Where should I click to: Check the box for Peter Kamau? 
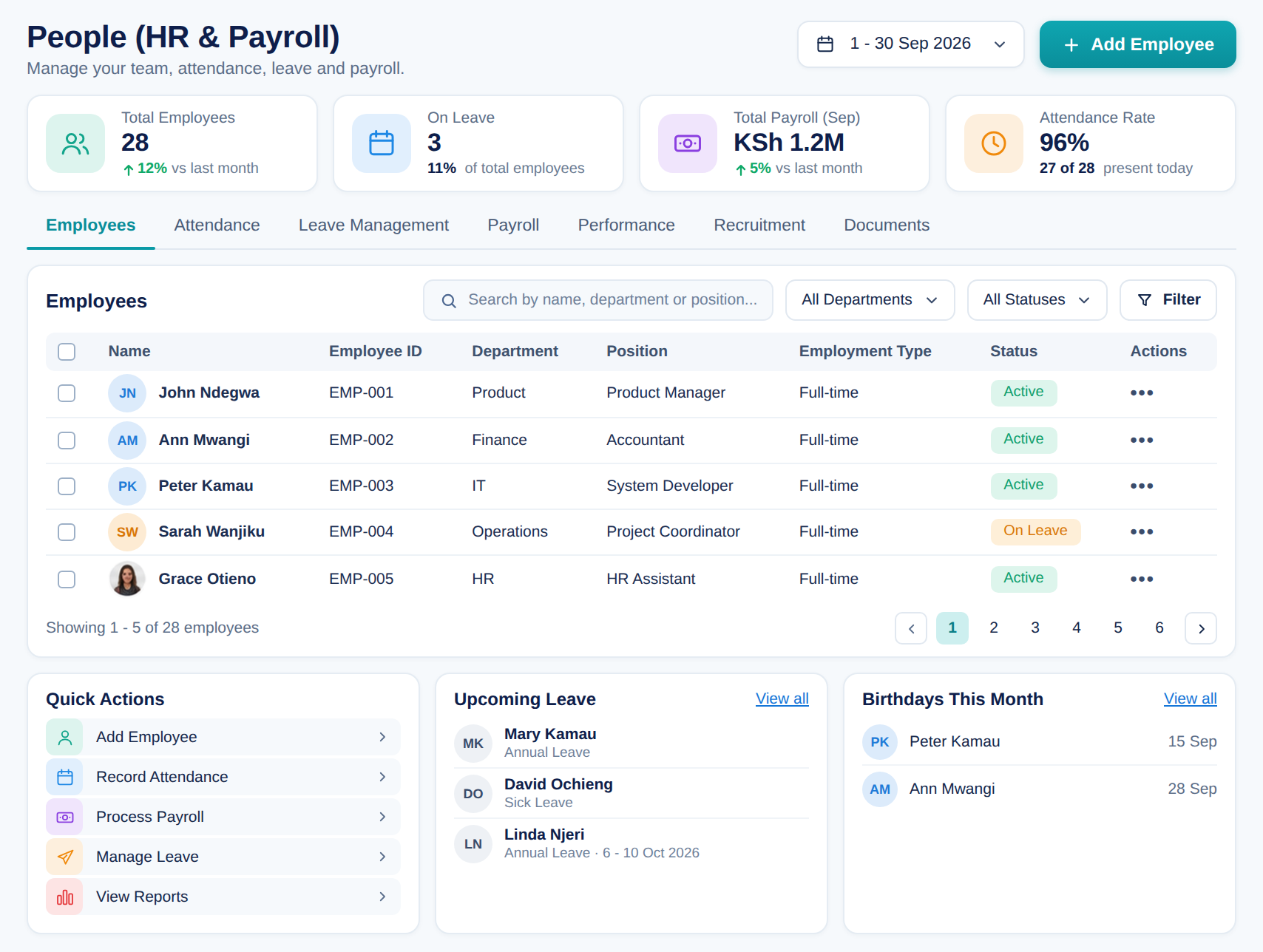(67, 486)
